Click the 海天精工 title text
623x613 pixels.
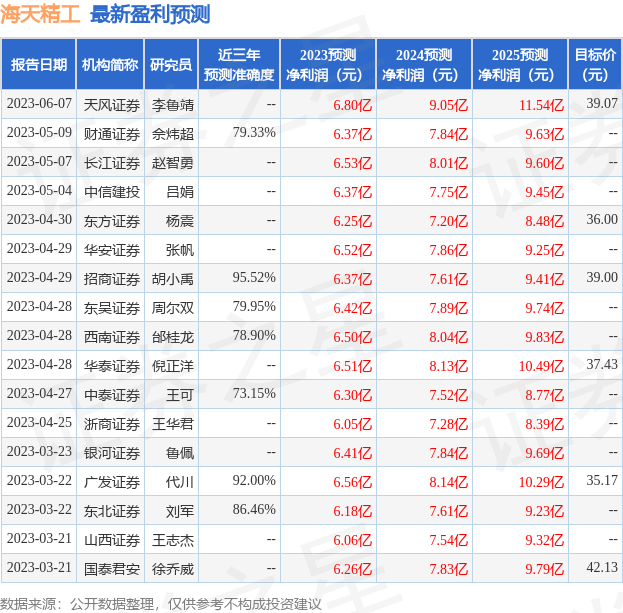pyautogui.click(x=40, y=14)
